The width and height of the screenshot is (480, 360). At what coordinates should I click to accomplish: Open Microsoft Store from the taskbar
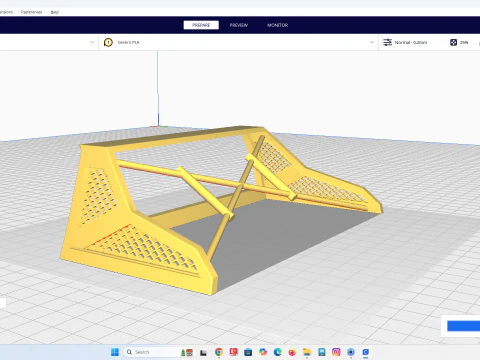click(248, 352)
